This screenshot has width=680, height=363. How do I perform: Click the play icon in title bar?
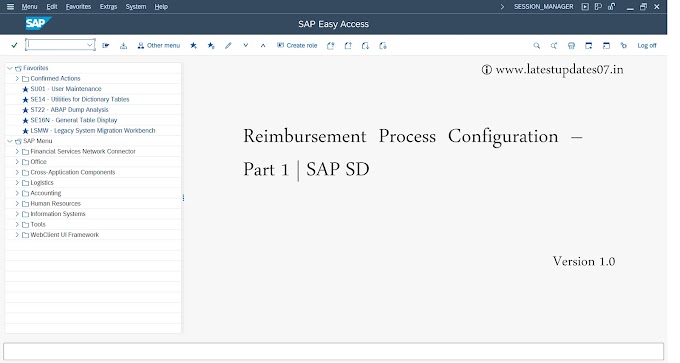pyautogui.click(x=585, y=7)
